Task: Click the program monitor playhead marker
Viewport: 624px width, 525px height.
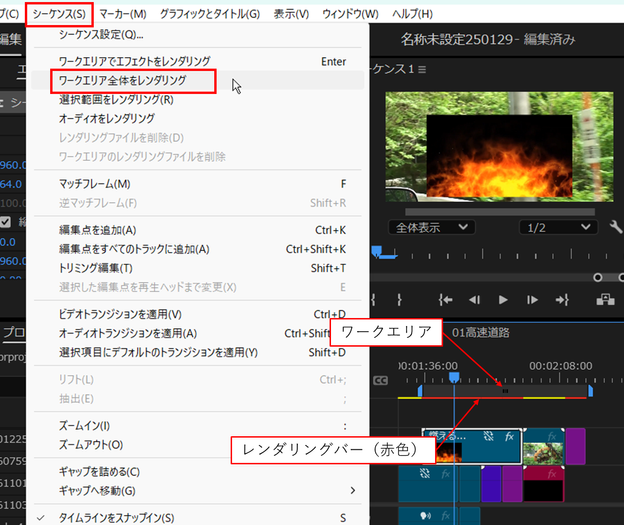Action: click(x=377, y=252)
